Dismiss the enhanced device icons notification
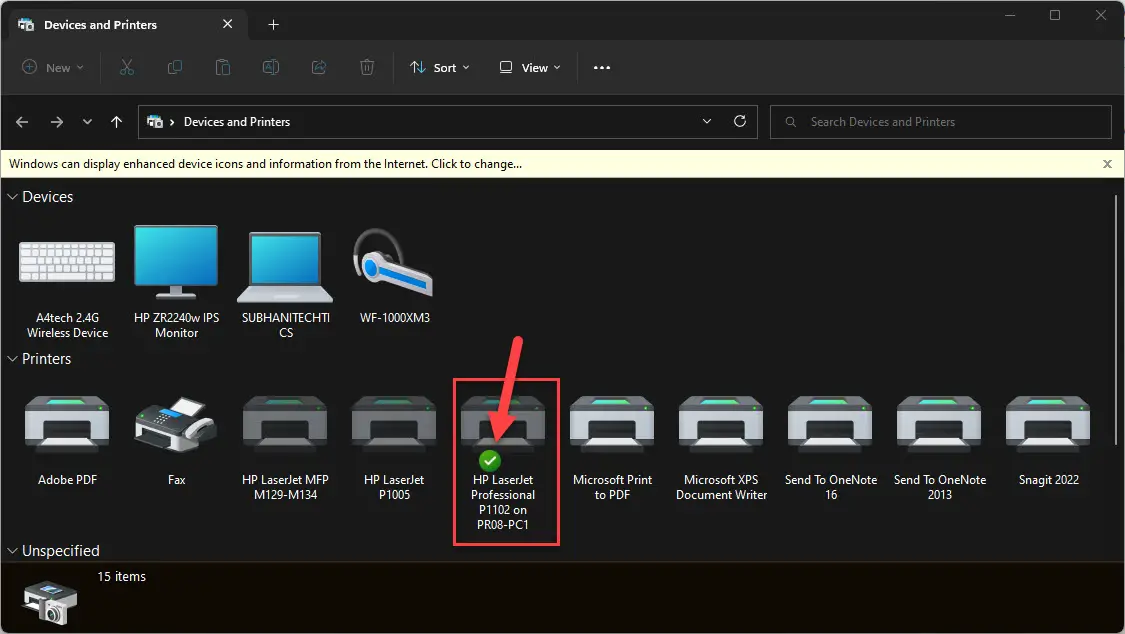Screen dimensions: 1125x634 [x=1107, y=163]
